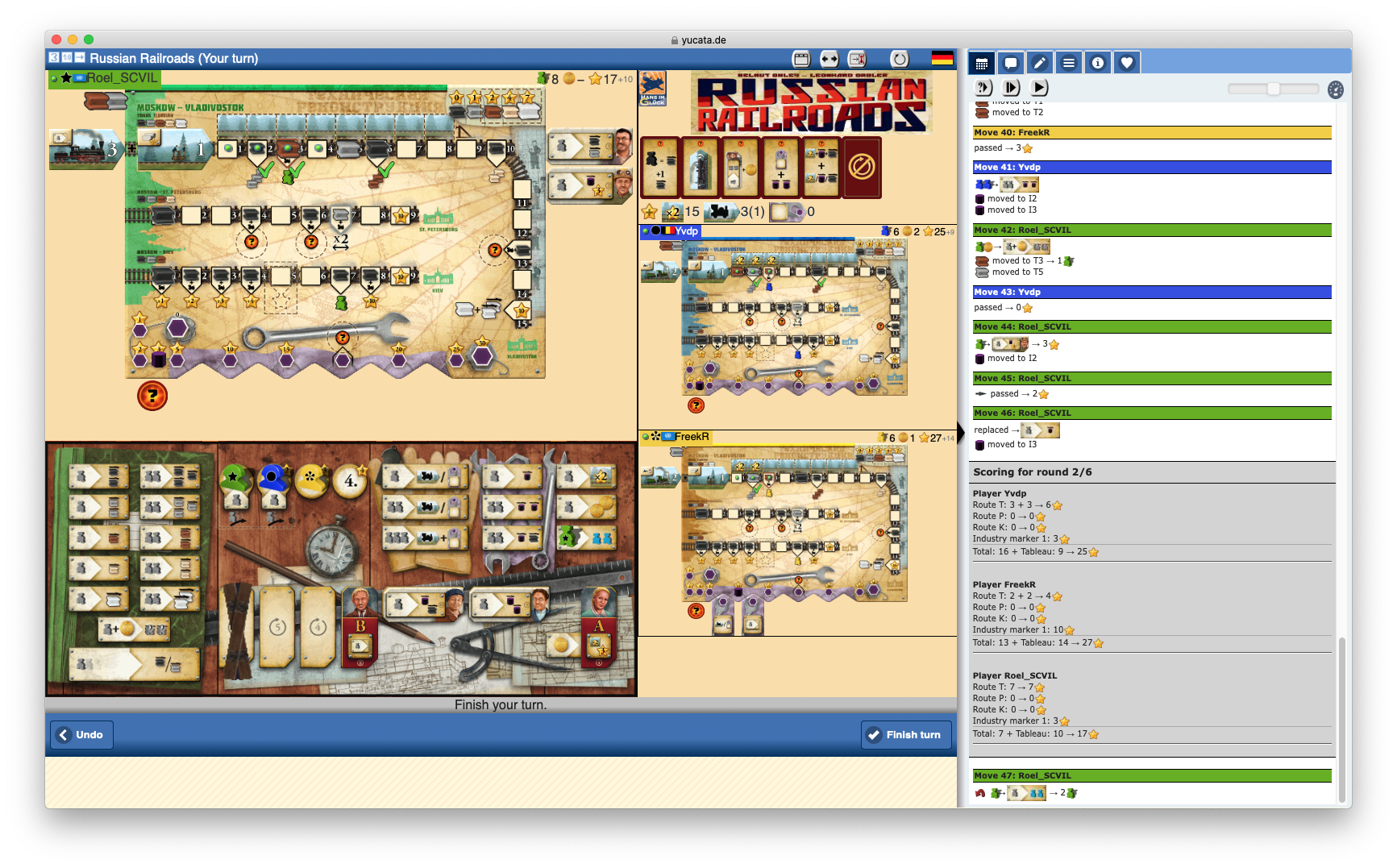Collapse the side panel with the black arrow
Viewport: 1397px width, 868px height.
[x=961, y=432]
